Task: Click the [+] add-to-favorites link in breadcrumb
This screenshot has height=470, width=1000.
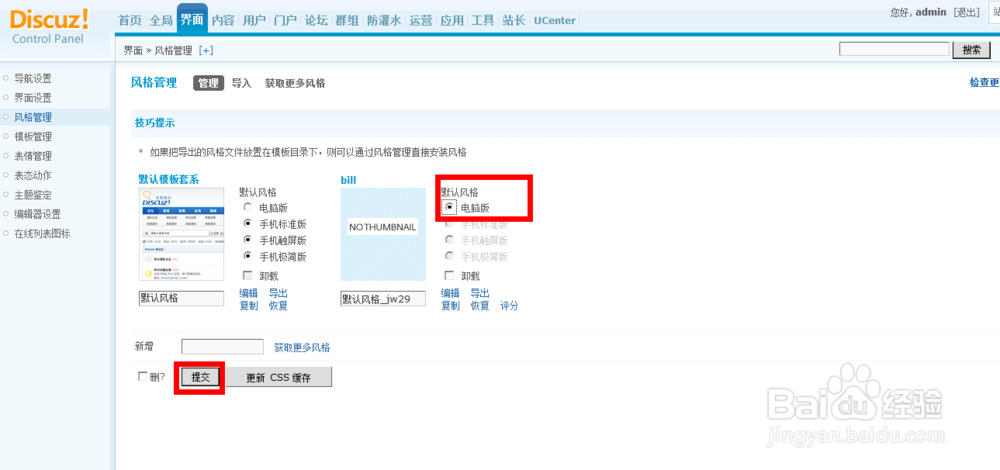Action: click(x=206, y=51)
